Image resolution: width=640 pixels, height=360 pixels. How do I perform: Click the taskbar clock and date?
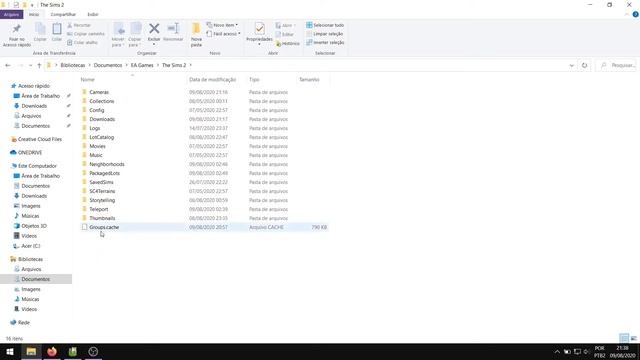click(622, 351)
